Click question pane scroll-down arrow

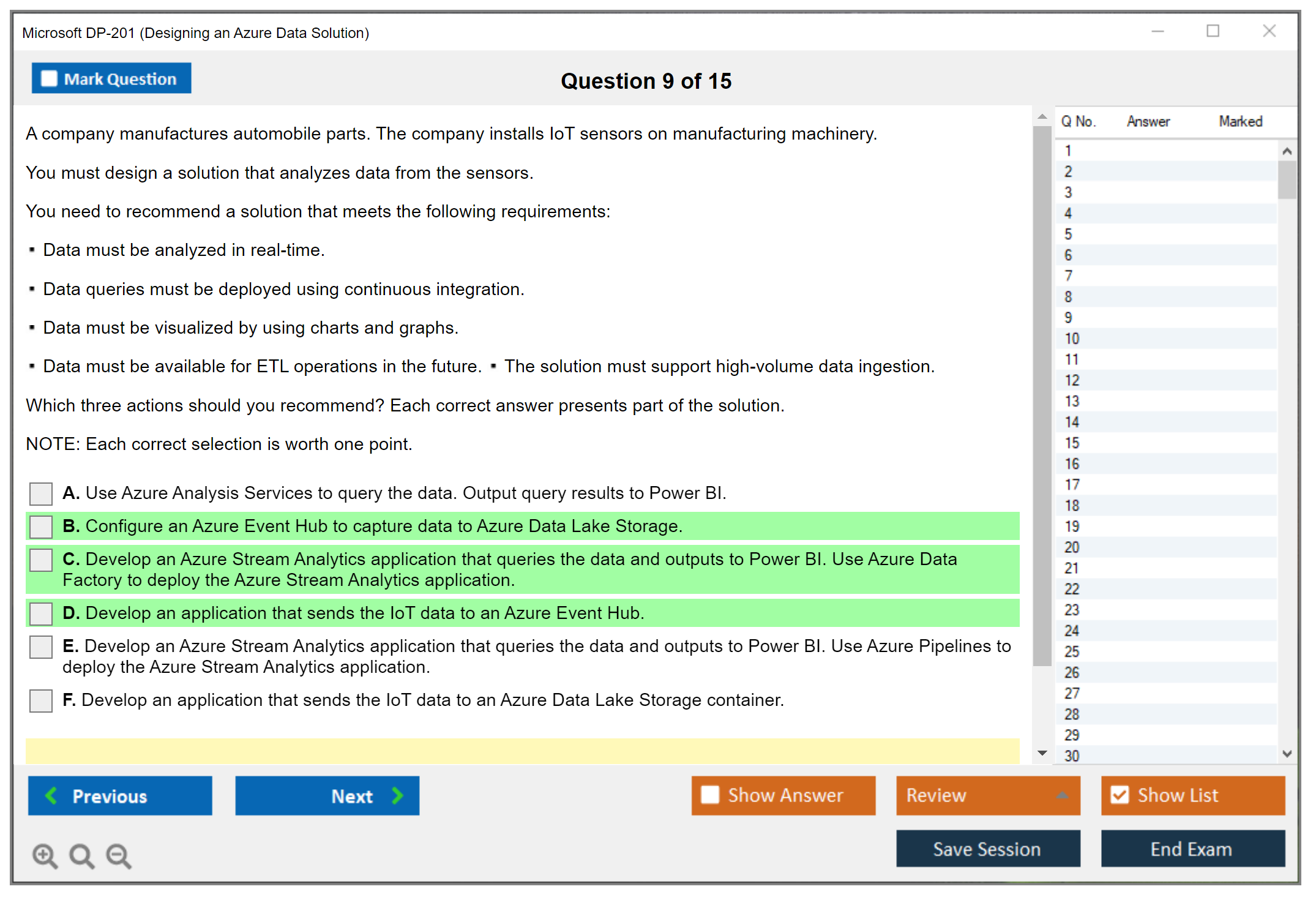coord(1042,753)
